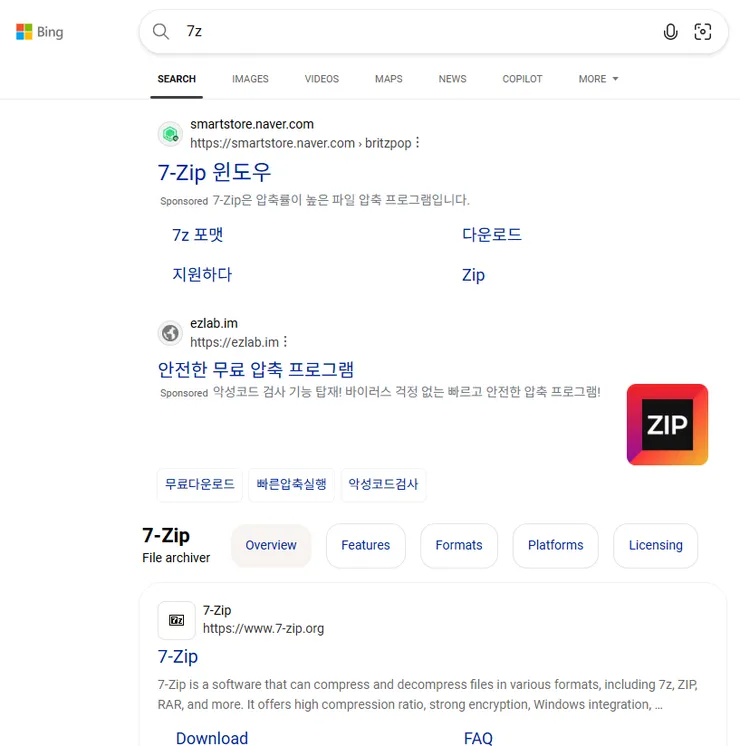Open options dots next to ezlab.im URL
Viewport: 740px width, 746px height.
click(x=285, y=341)
